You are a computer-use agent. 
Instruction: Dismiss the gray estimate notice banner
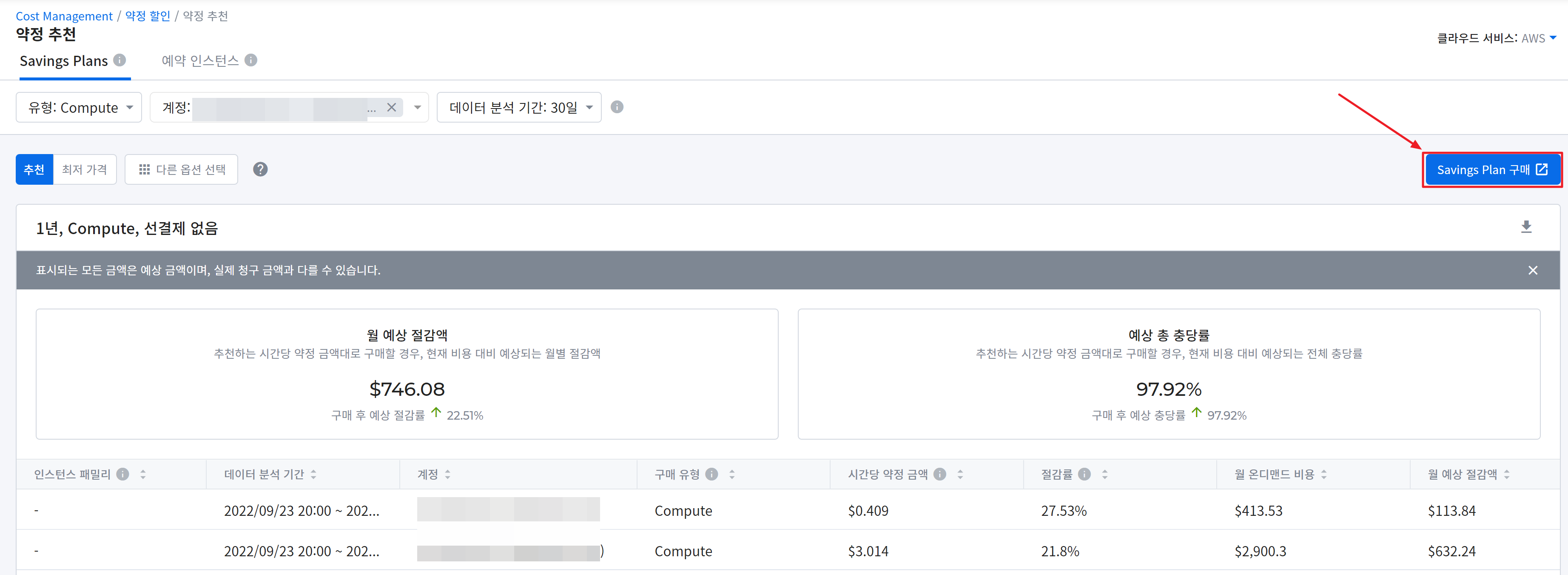coord(1533,270)
